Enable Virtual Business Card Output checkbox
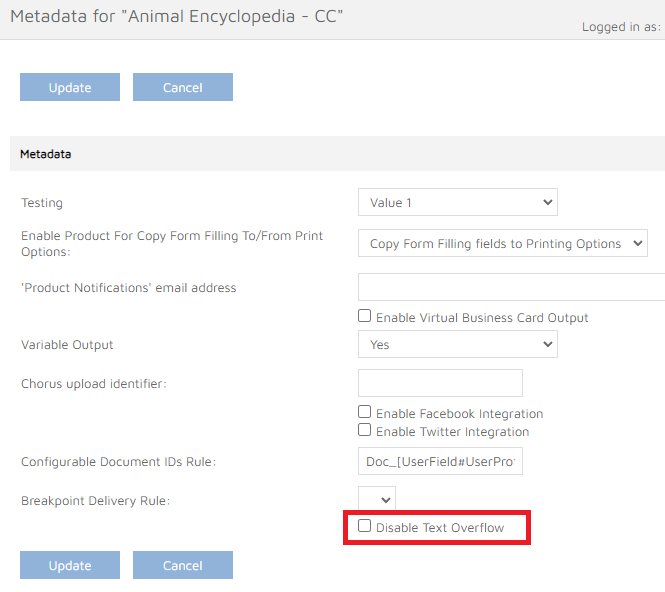665x592 pixels. click(365, 317)
